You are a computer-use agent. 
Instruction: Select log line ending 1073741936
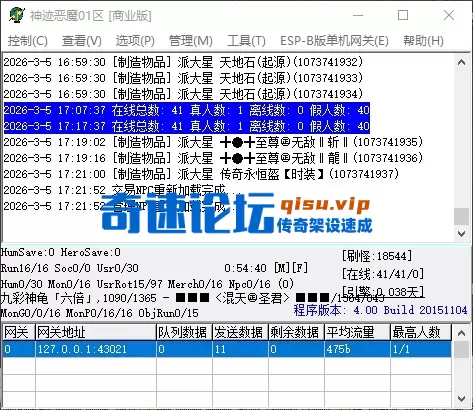pos(213,158)
